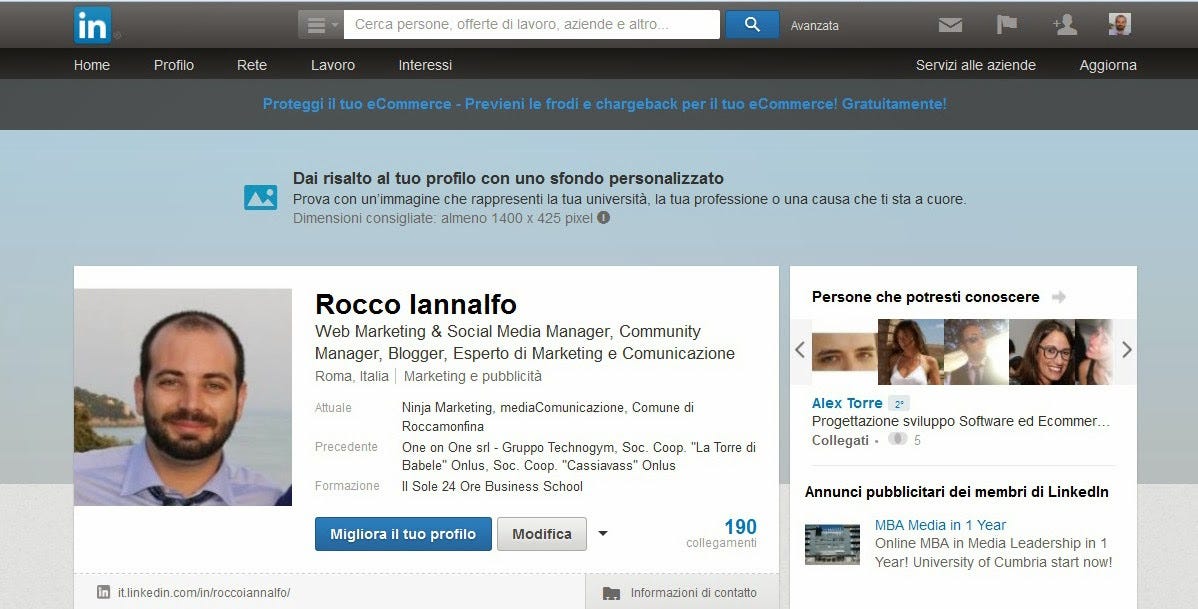The height and width of the screenshot is (609, 1198).
Task: Expand the arrow next to Modifica
Action: click(603, 533)
